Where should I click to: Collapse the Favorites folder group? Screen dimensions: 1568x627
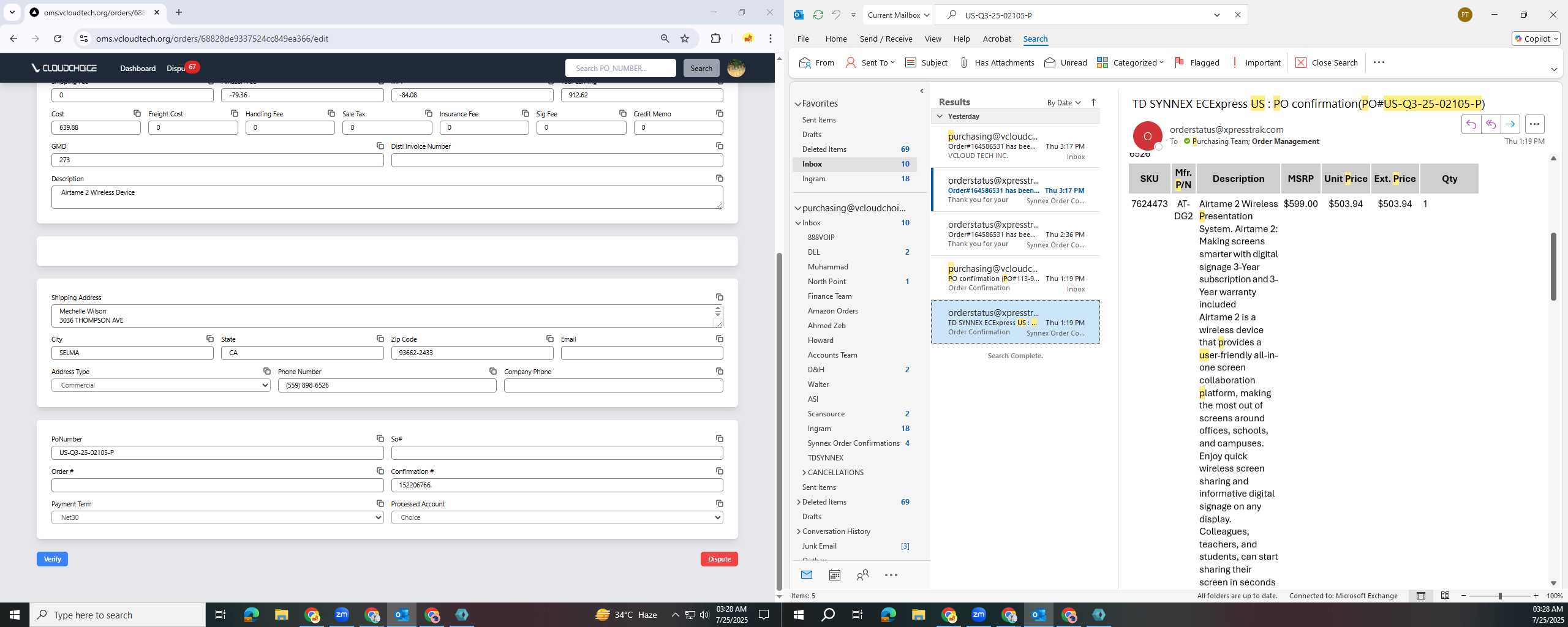pos(798,103)
